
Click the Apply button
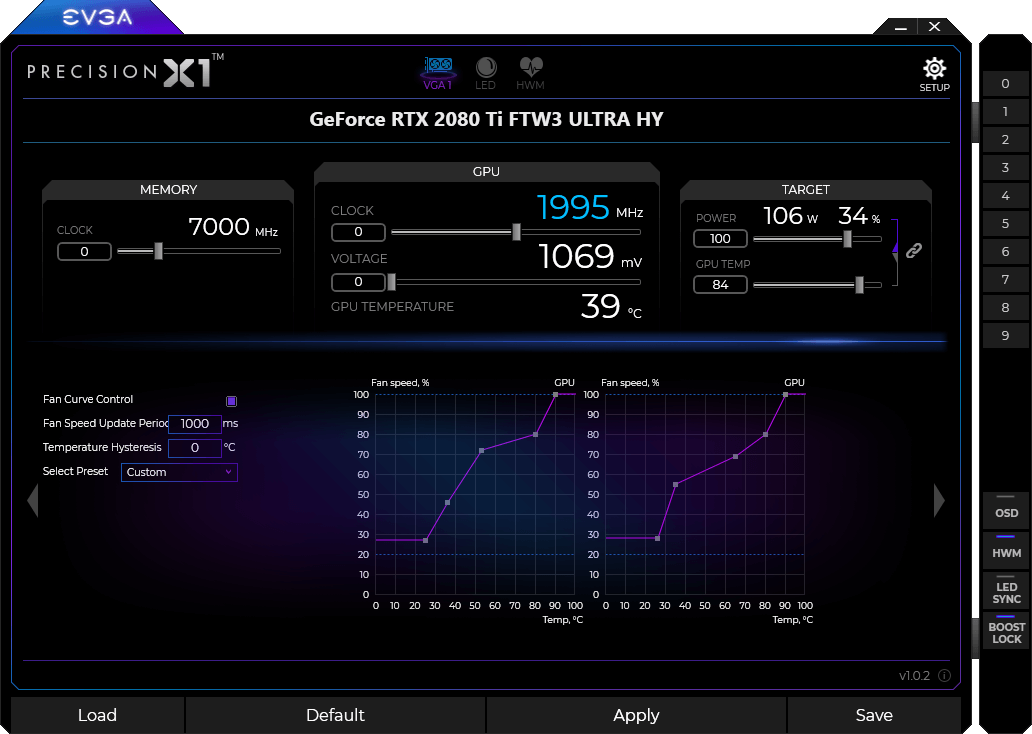pos(636,715)
